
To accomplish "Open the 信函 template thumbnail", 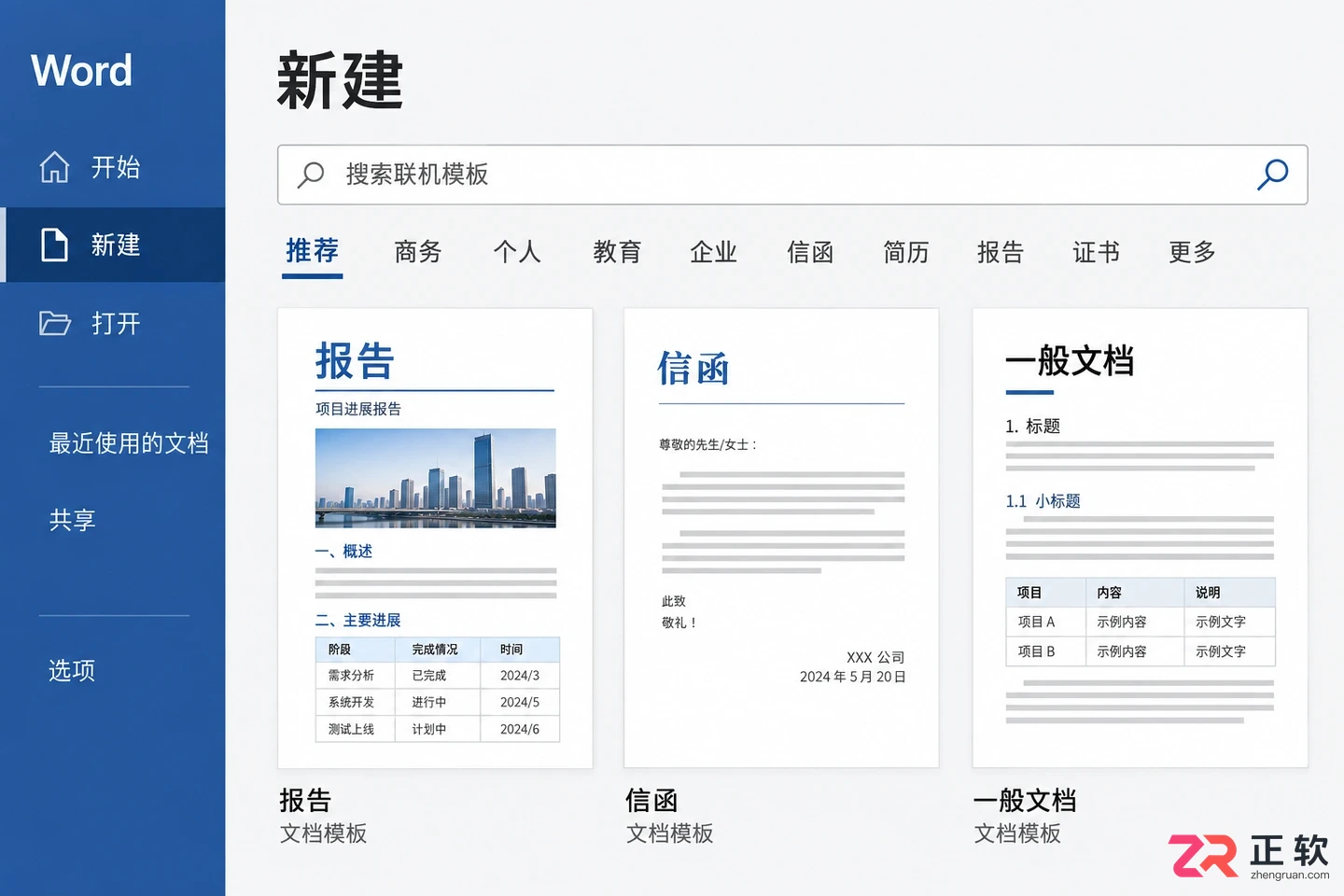I will 781,539.
